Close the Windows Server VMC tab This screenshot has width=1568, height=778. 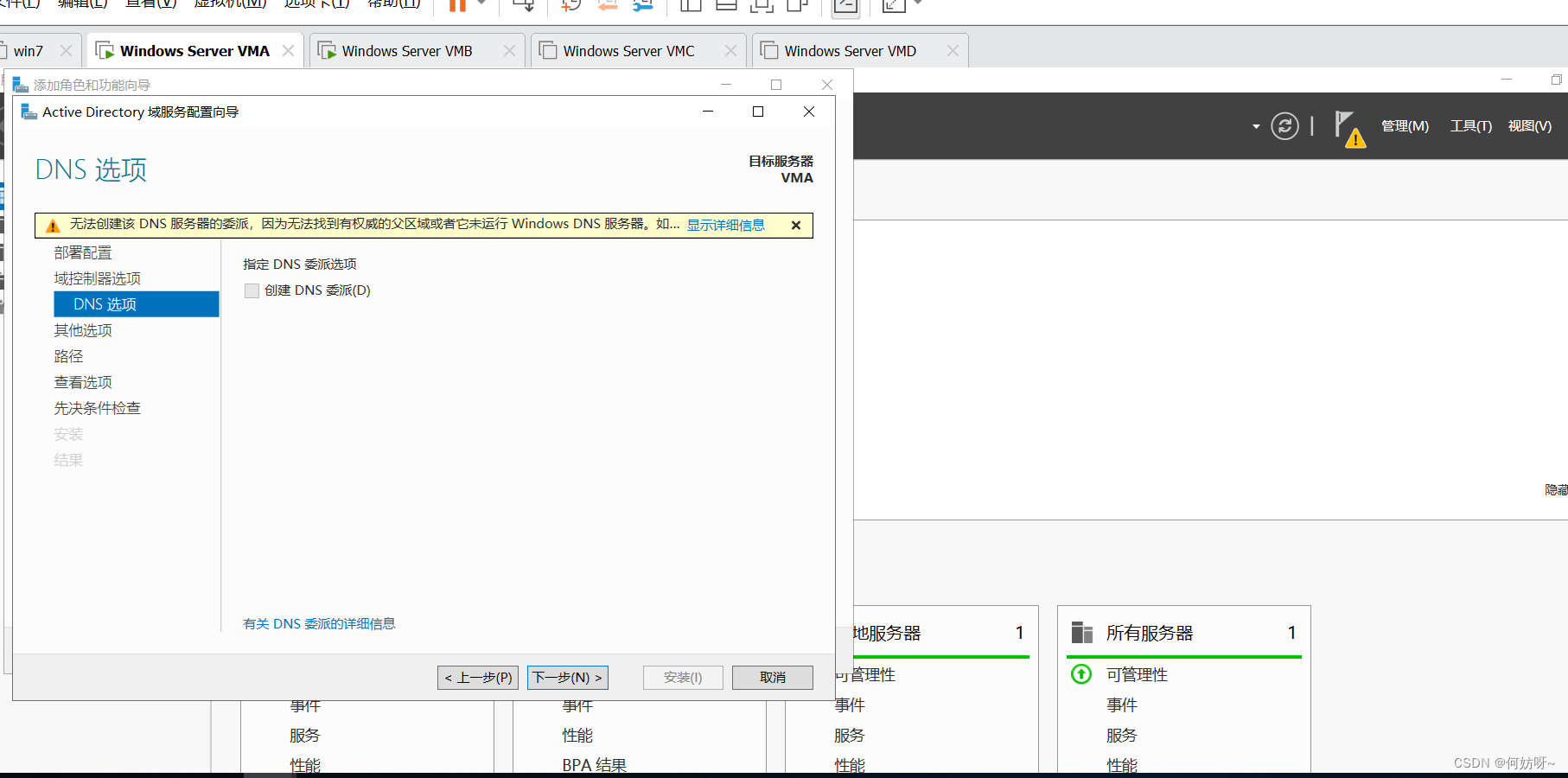point(730,51)
